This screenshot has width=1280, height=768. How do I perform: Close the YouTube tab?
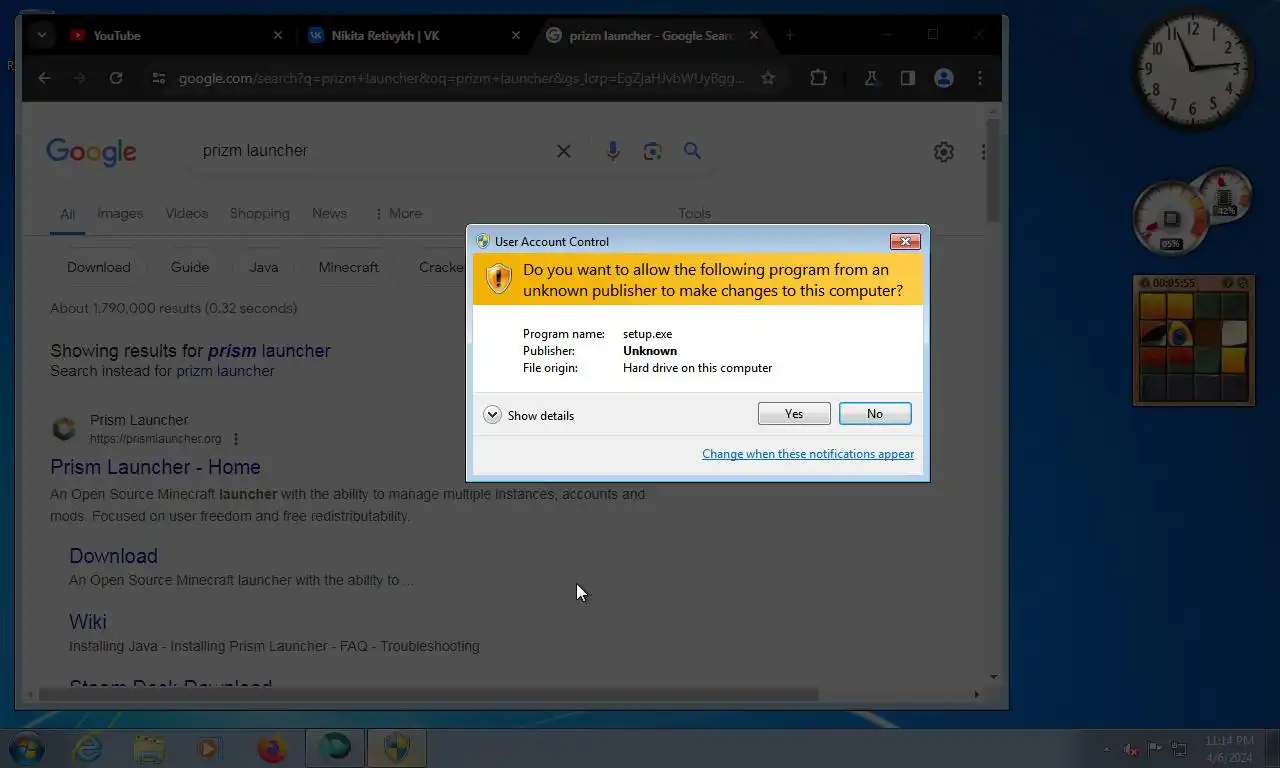pyautogui.click(x=278, y=35)
